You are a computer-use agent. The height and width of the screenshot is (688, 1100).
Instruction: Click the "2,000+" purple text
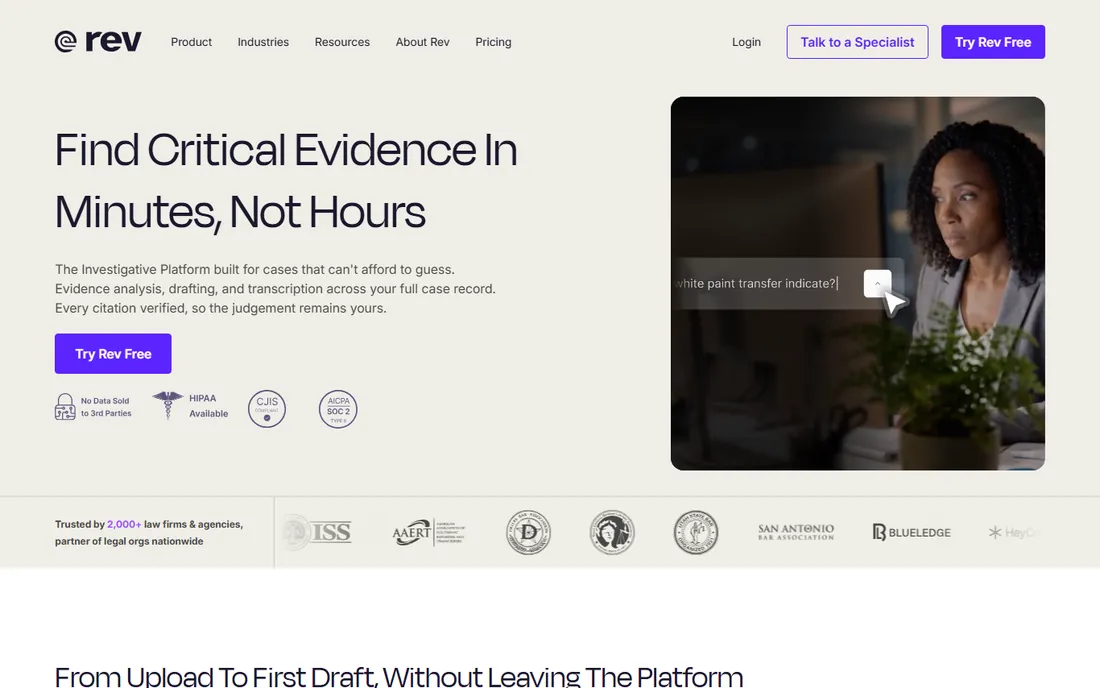[124, 524]
